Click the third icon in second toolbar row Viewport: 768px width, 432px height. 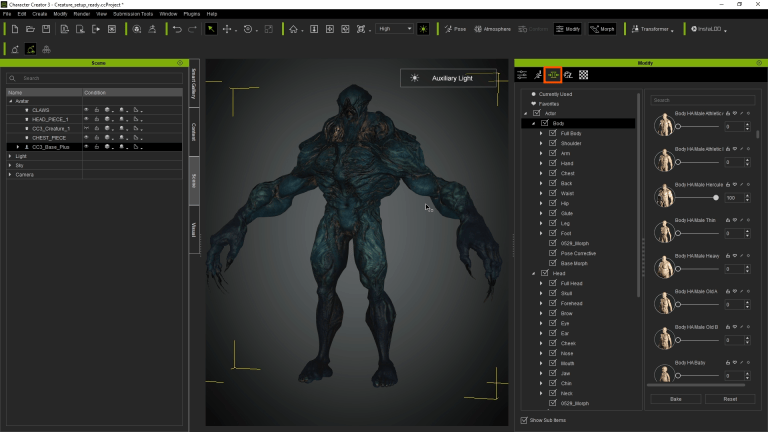pyautogui.click(x=46, y=49)
